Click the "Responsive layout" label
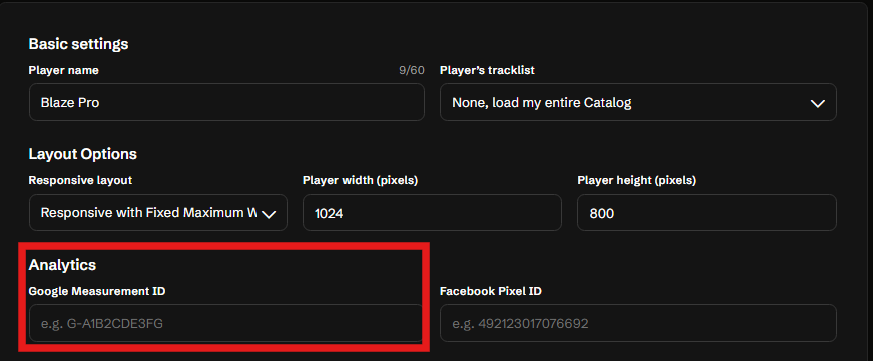The width and height of the screenshot is (873, 361). click(x=80, y=180)
